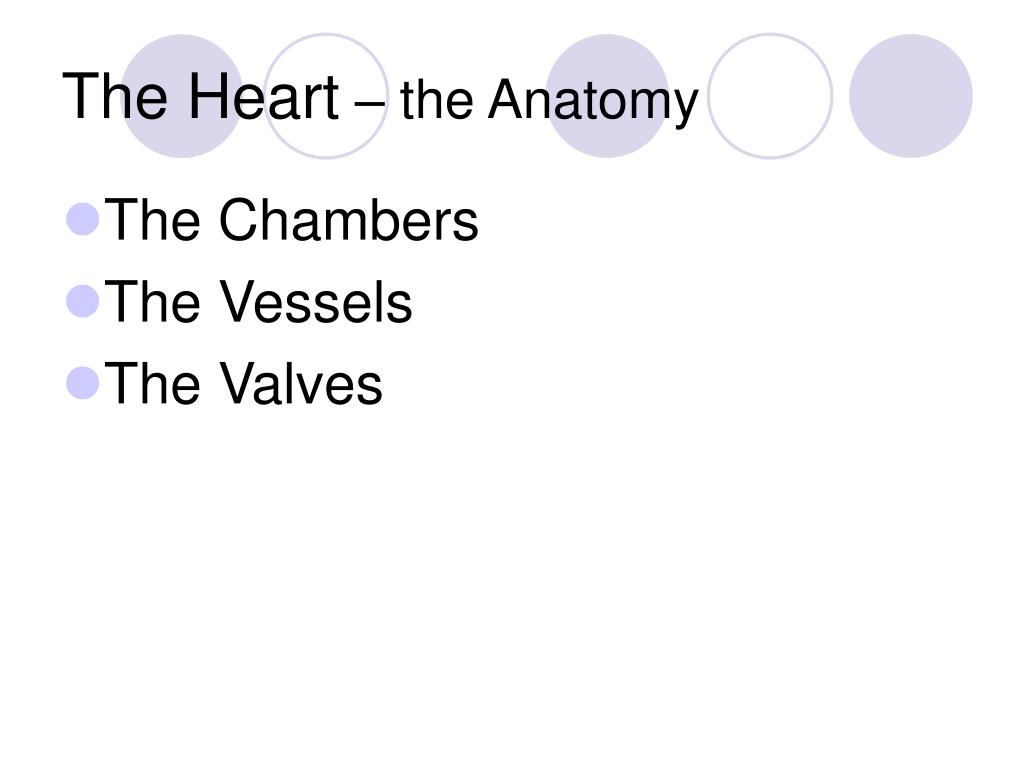Viewport: 1024px width, 768px height.
Task: Click the word The before Valves
Action: [152, 383]
